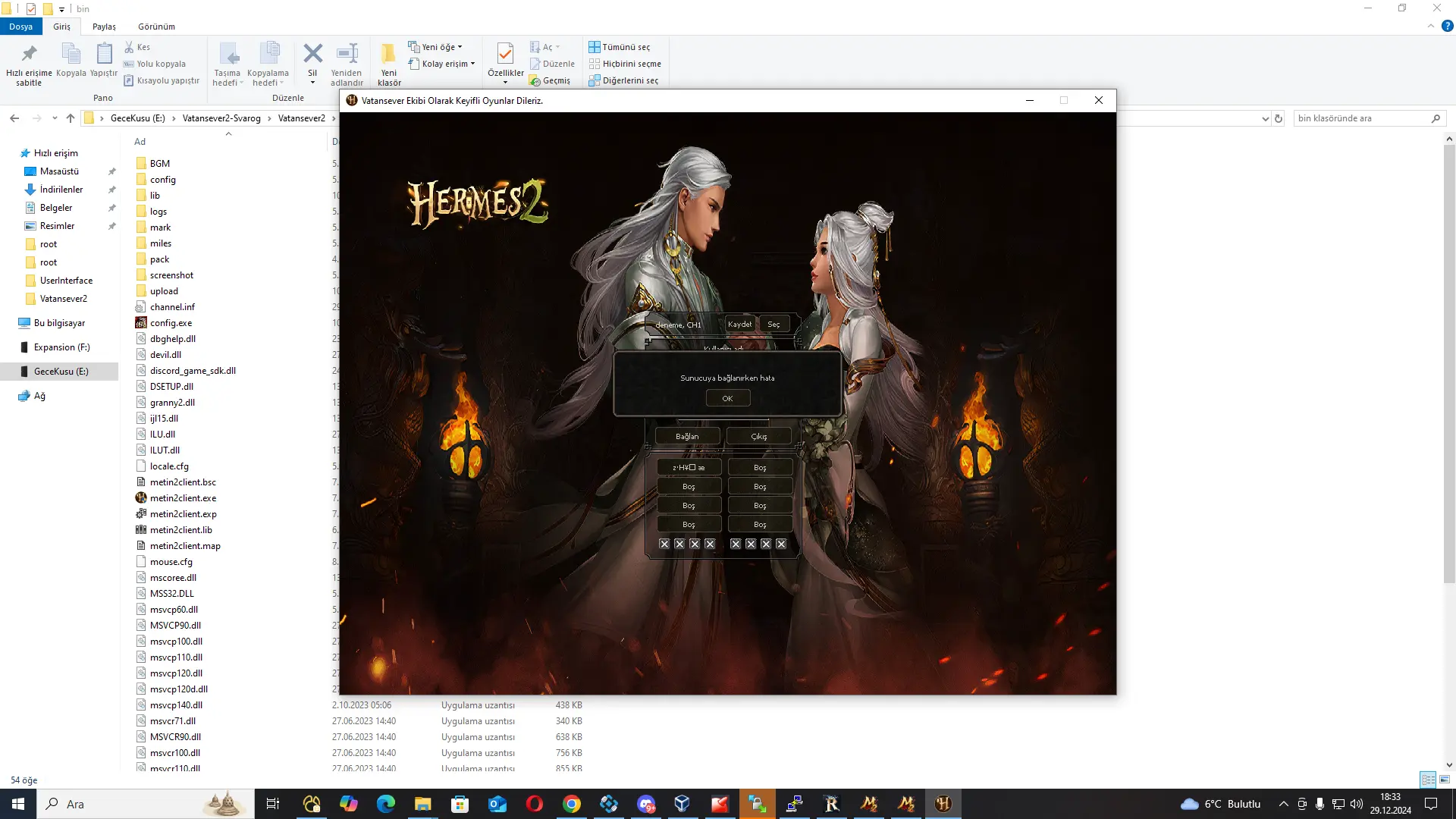
Task: Switch to the Paylaş ribbon tab
Action: point(104,27)
